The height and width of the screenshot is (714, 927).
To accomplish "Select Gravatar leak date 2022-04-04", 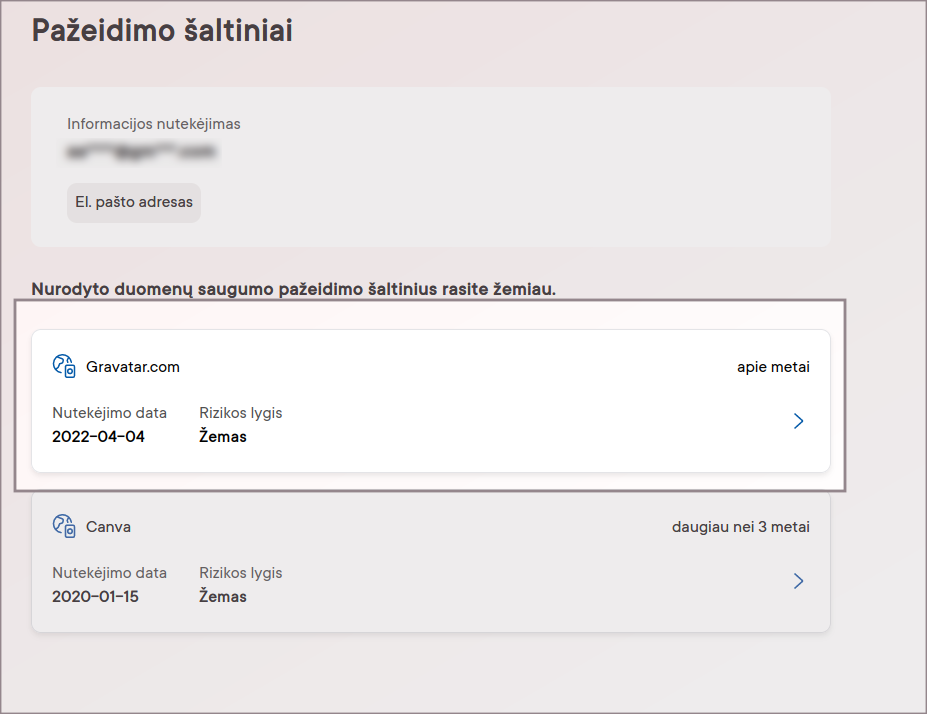I will pos(98,437).
